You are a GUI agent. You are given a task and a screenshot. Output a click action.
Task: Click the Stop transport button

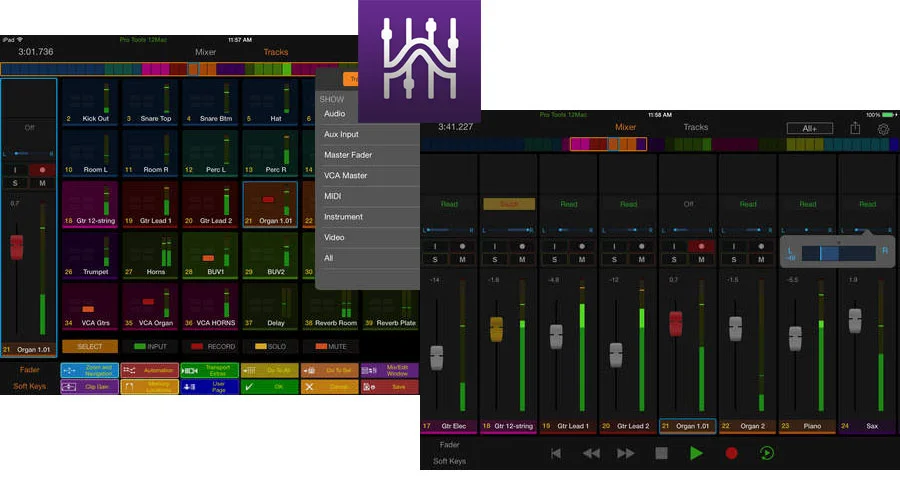[x=661, y=453]
